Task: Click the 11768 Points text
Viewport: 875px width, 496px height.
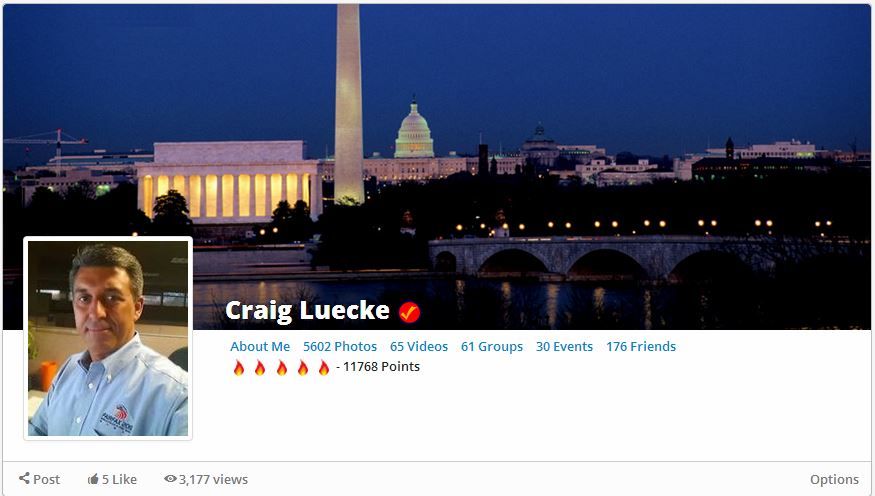Action: (x=381, y=367)
